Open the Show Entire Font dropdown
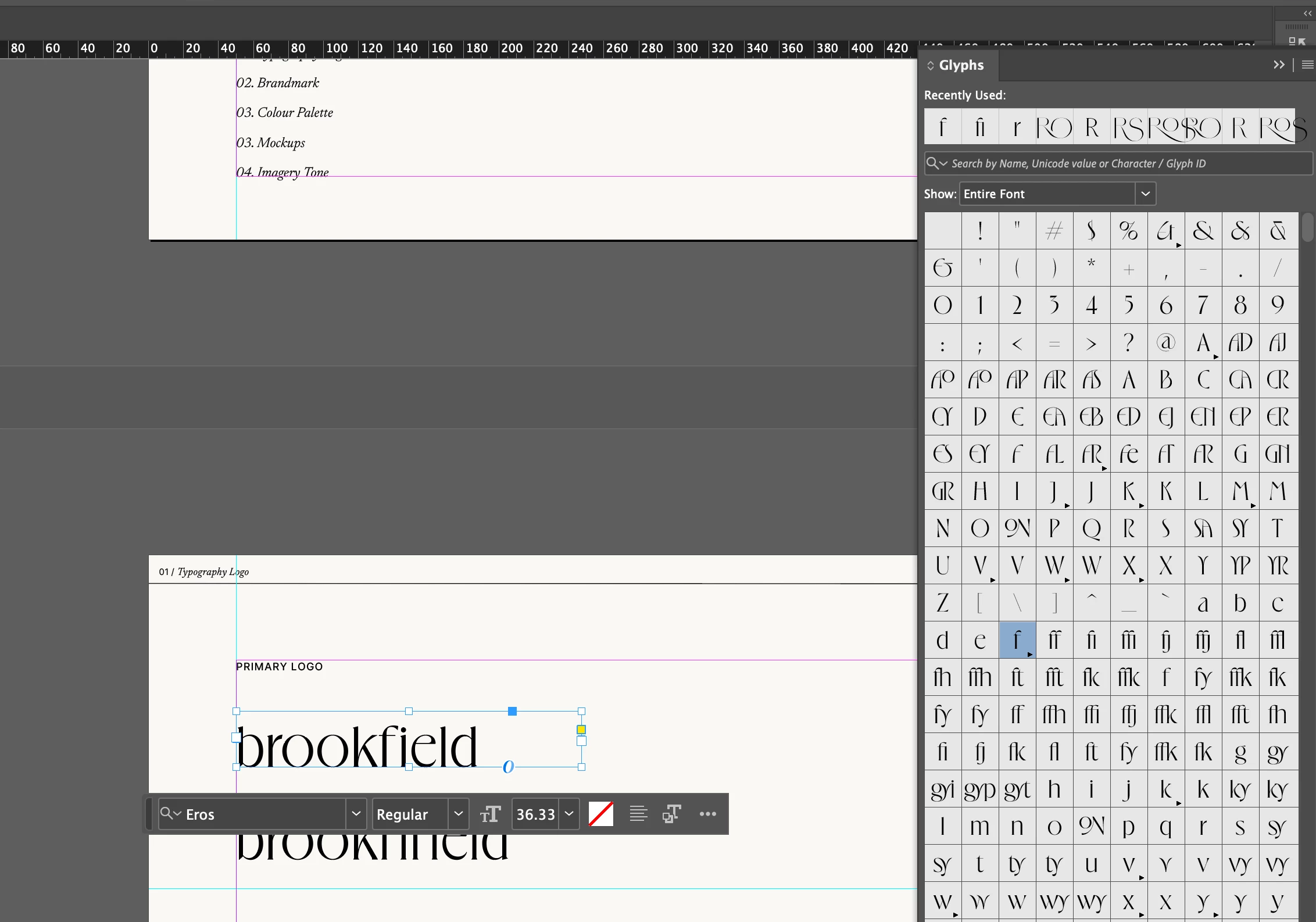The width and height of the screenshot is (1316, 922). tap(1145, 194)
